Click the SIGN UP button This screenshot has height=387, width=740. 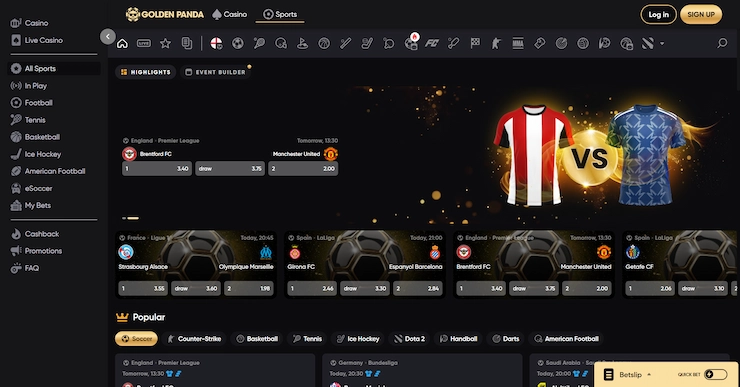point(701,15)
